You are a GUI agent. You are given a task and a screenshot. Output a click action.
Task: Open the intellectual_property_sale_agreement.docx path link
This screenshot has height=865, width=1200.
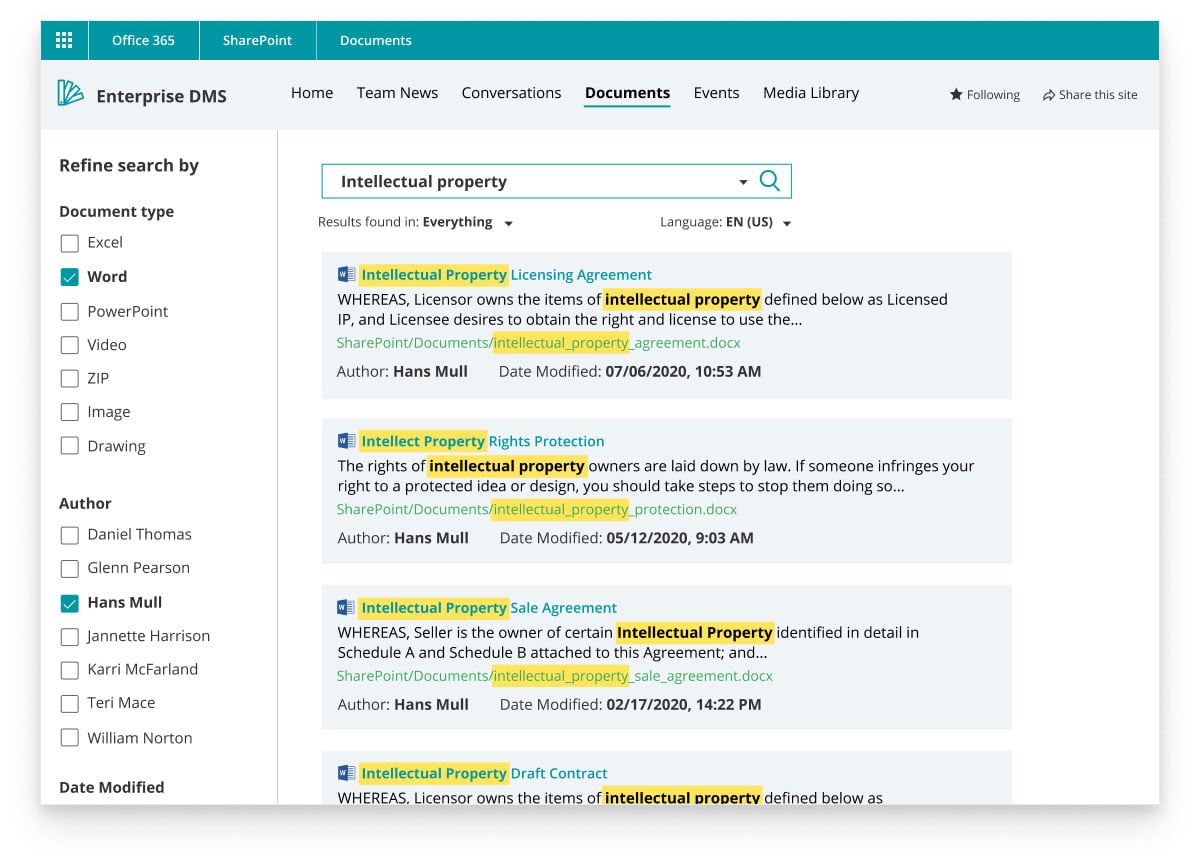554,676
